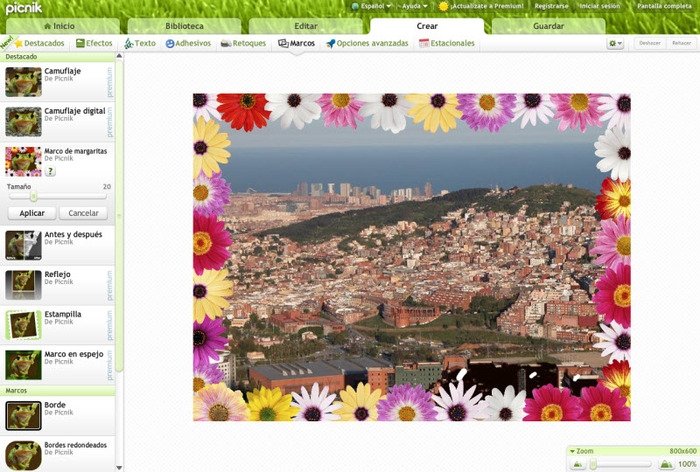Switch to the Biblioteca tab
The width and height of the screenshot is (700, 472).
[184, 26]
